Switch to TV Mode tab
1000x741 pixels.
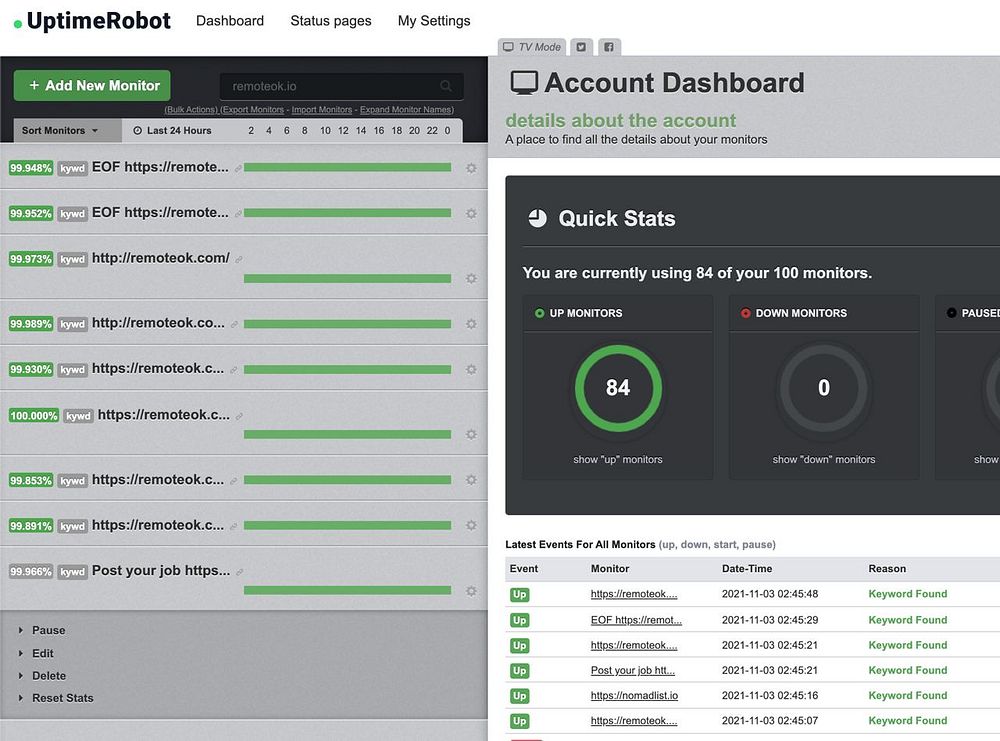point(532,47)
